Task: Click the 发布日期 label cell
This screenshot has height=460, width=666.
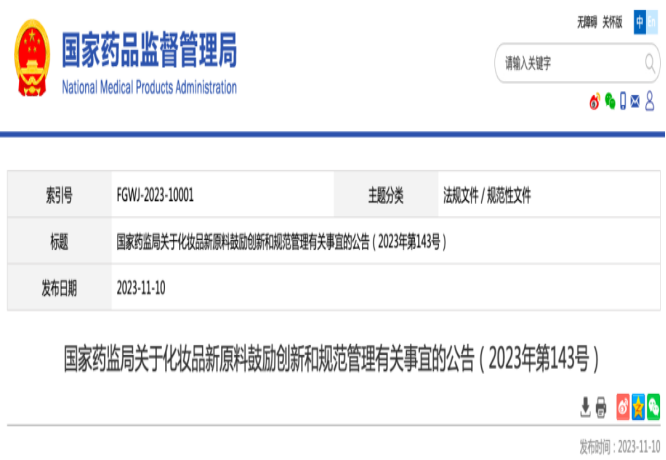Action: [x=59, y=288]
